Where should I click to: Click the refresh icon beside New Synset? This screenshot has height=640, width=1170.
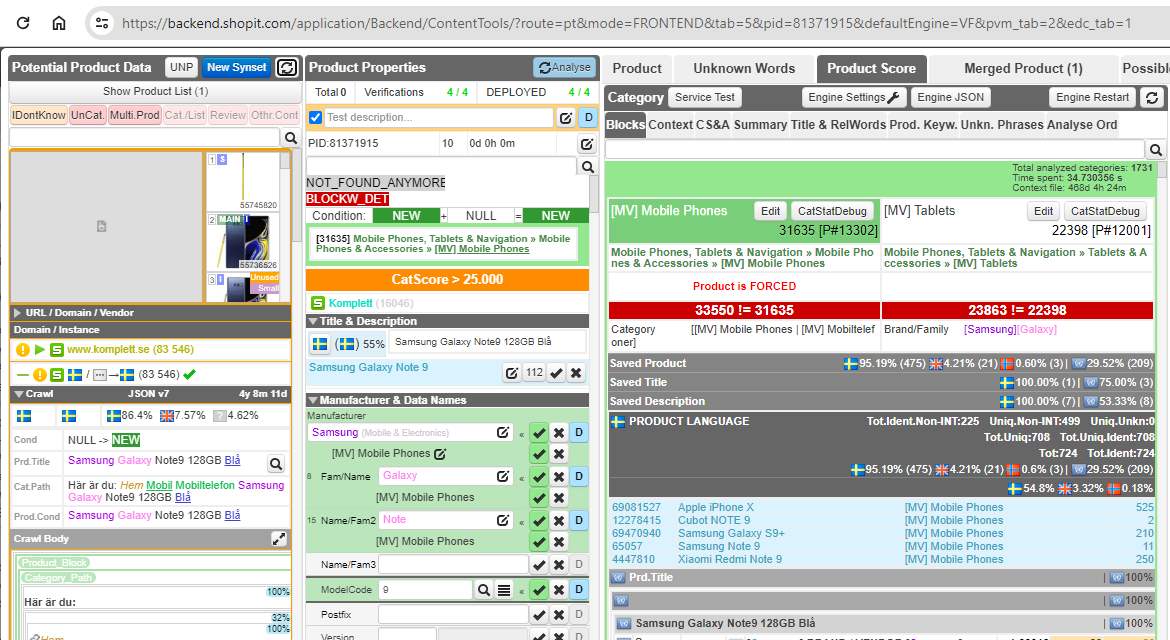point(287,68)
